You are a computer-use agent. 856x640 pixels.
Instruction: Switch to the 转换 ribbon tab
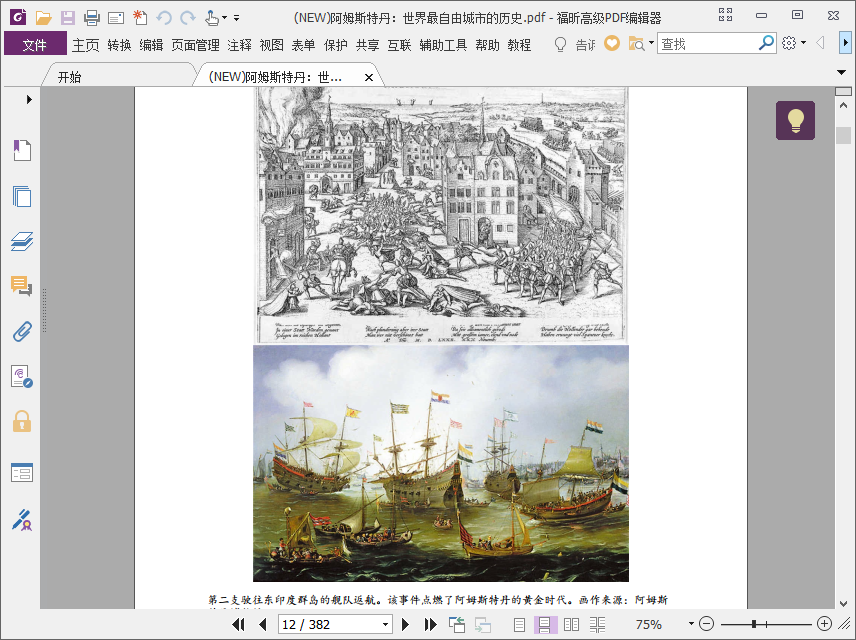pyautogui.click(x=120, y=45)
